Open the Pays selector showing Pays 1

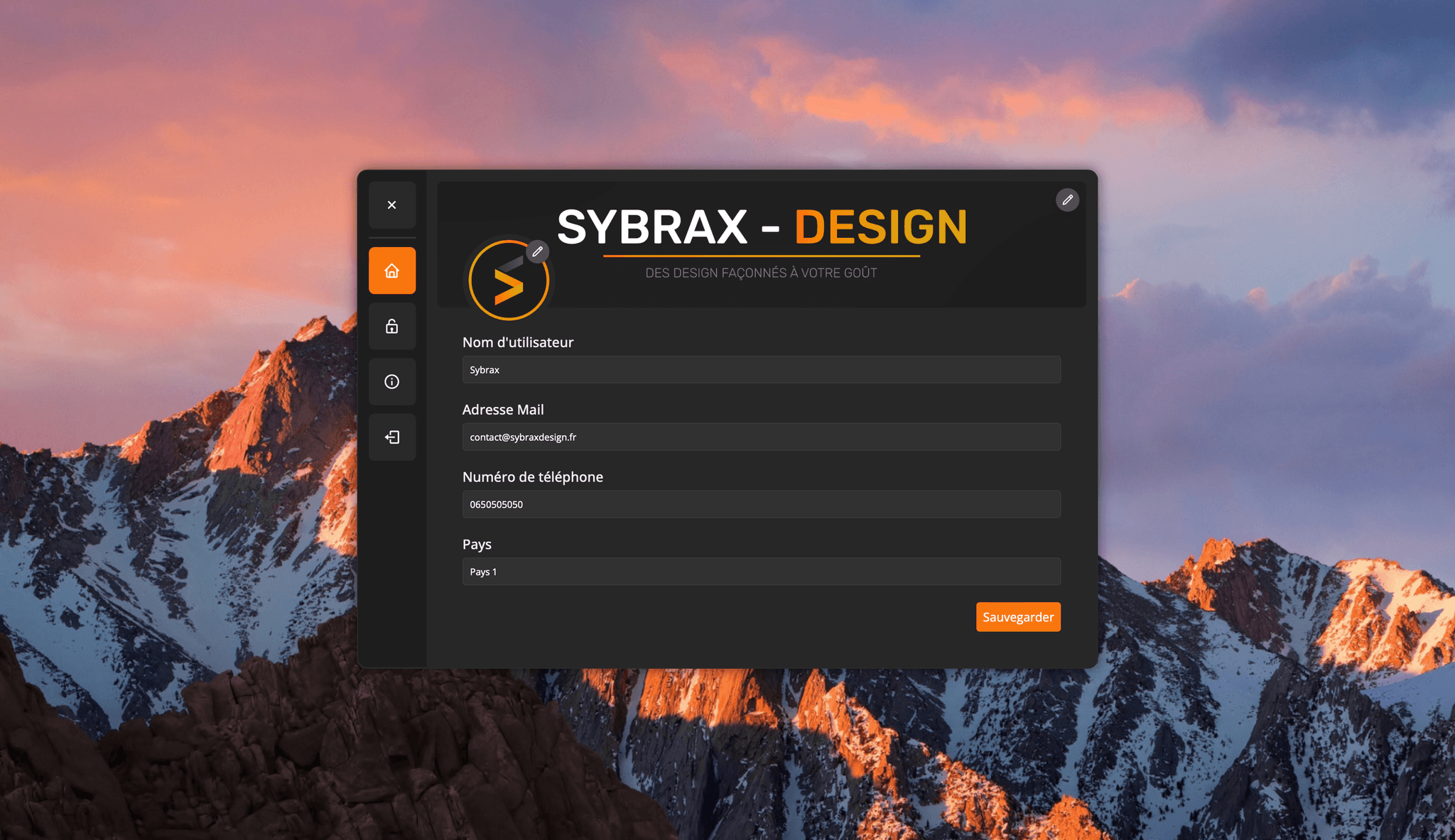coord(761,572)
